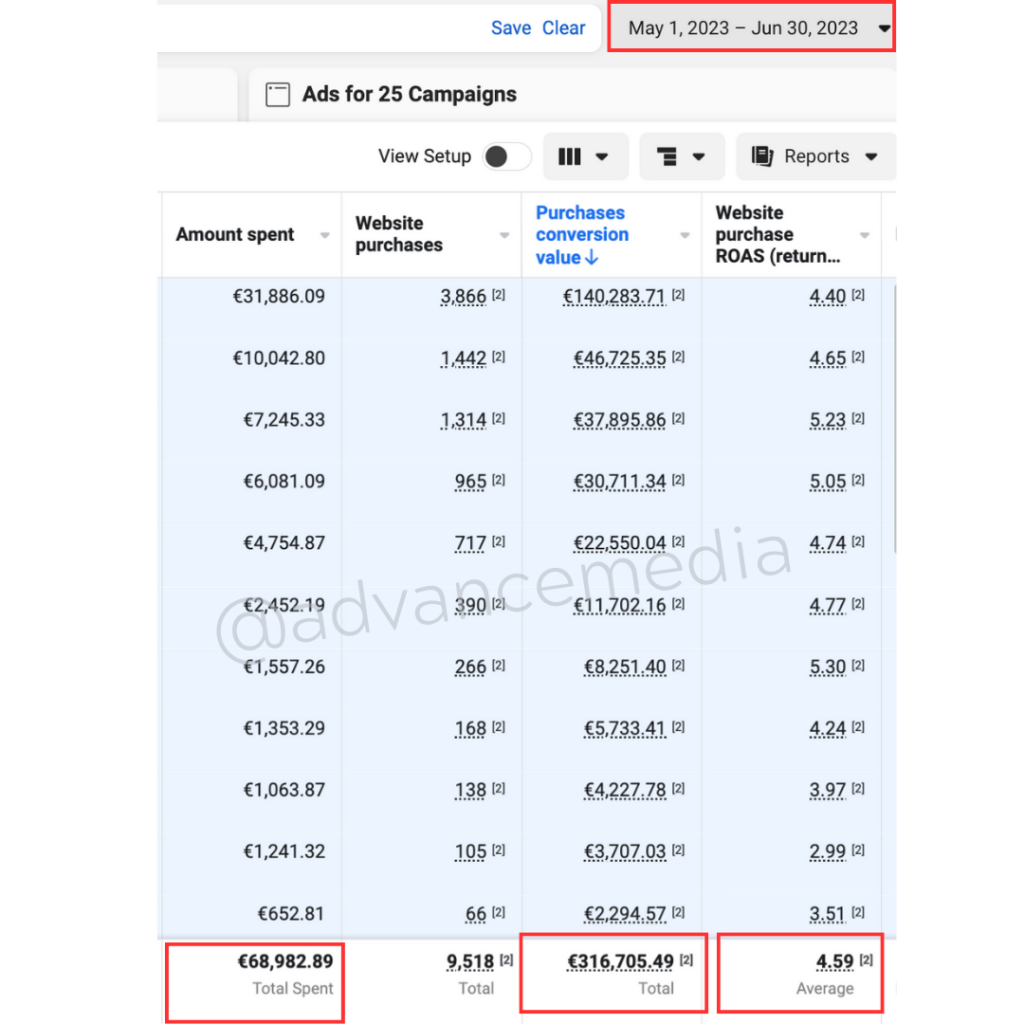The height and width of the screenshot is (1024, 1024).
Task: Toggle the View Setup switch
Action: tap(507, 157)
